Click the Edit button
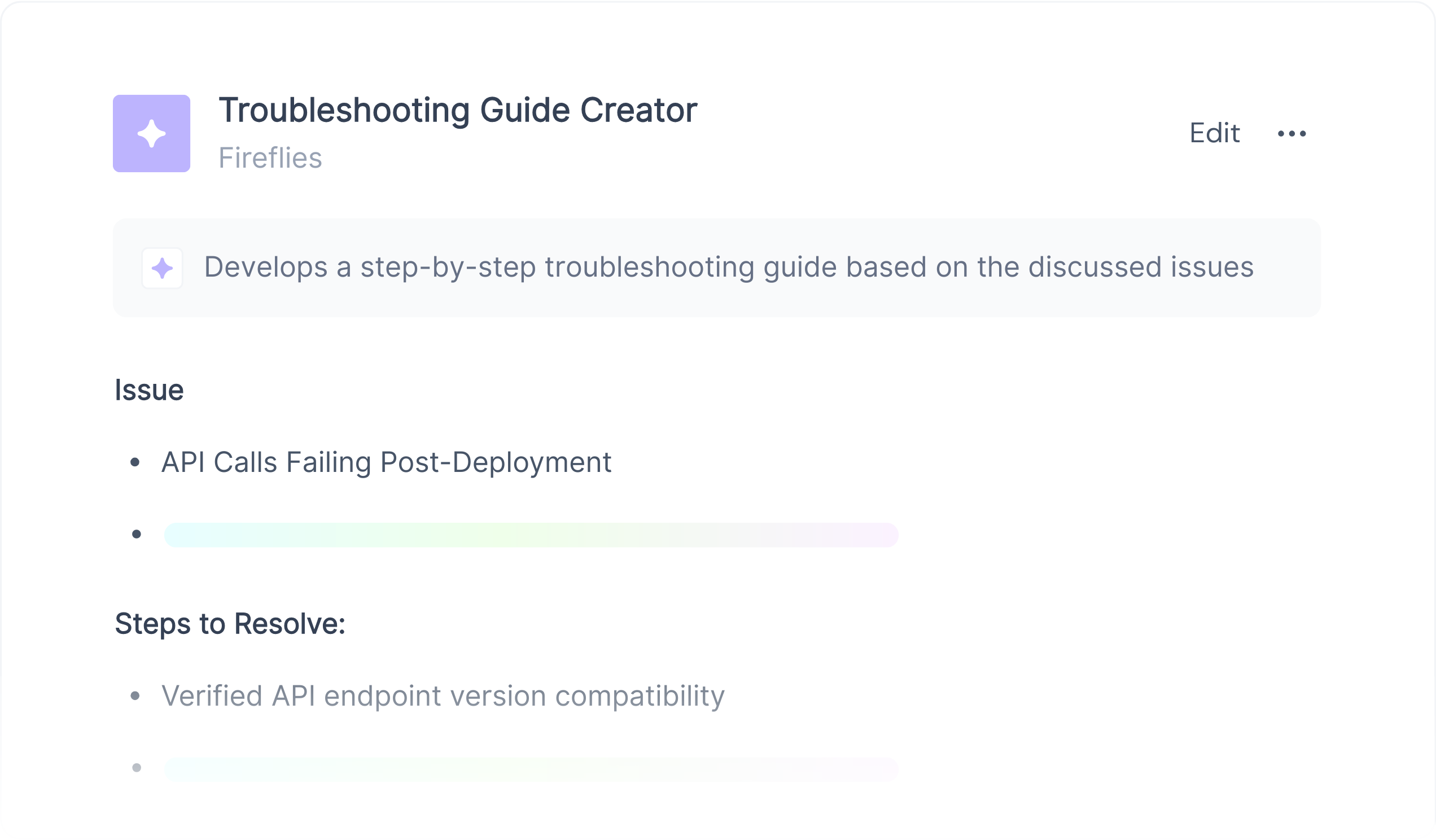The height and width of the screenshot is (840, 1436). pos(1214,133)
